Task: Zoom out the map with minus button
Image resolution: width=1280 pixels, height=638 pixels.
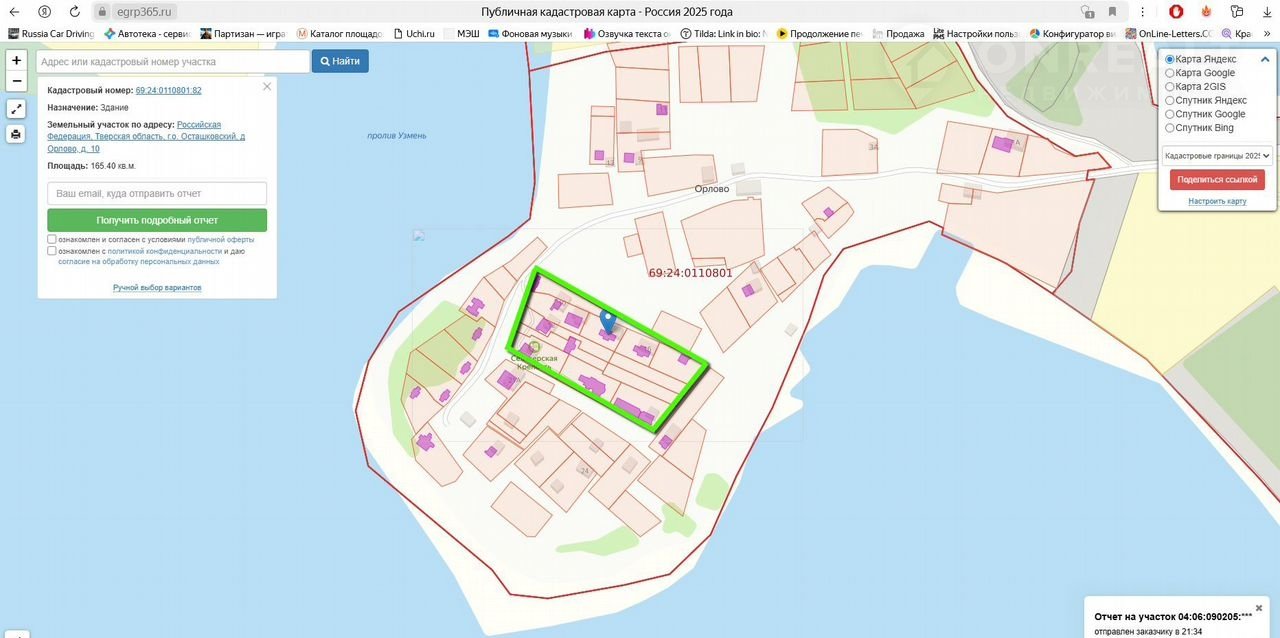Action: coord(17,81)
